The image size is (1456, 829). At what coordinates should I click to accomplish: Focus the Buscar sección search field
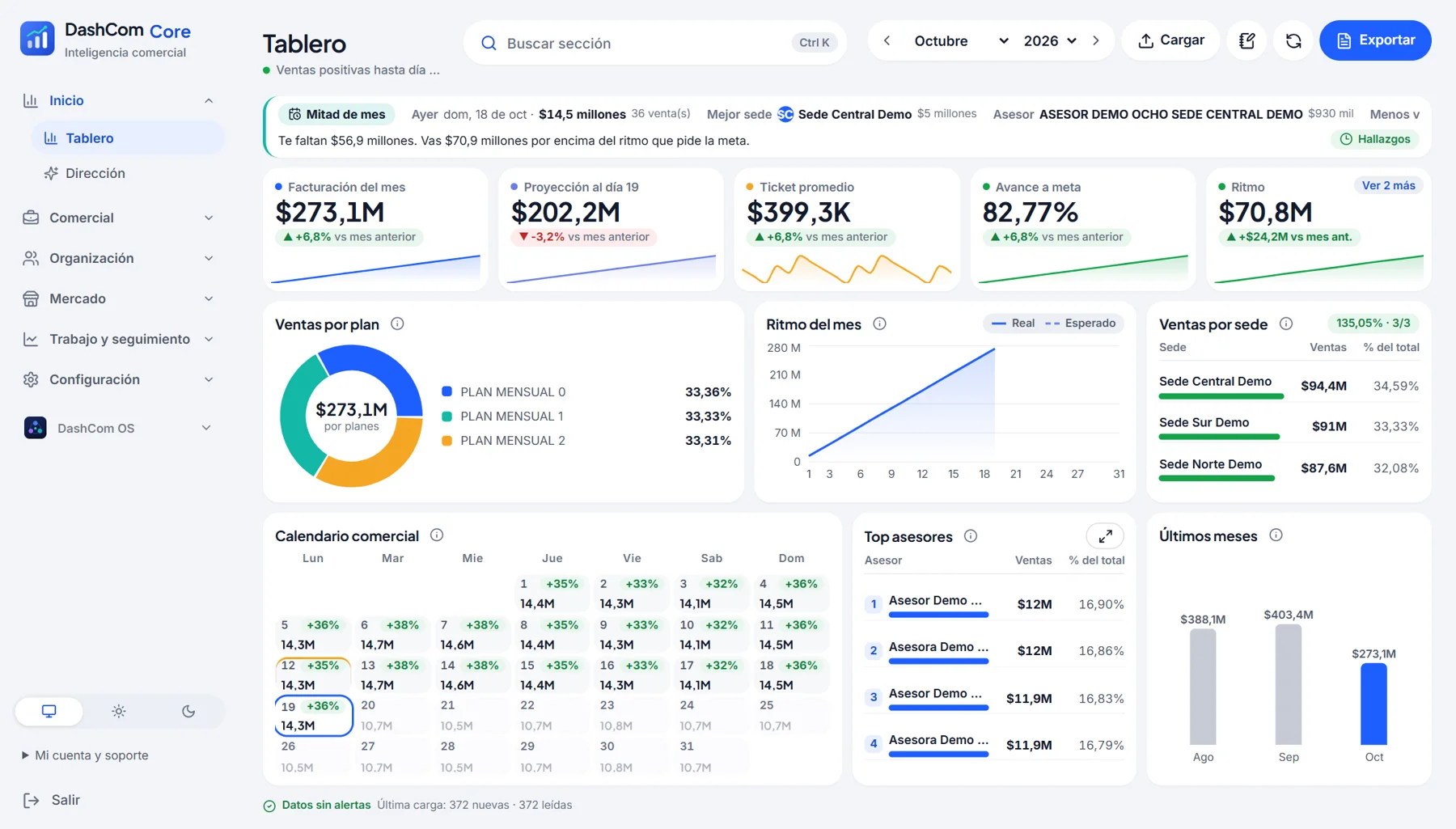coord(655,43)
